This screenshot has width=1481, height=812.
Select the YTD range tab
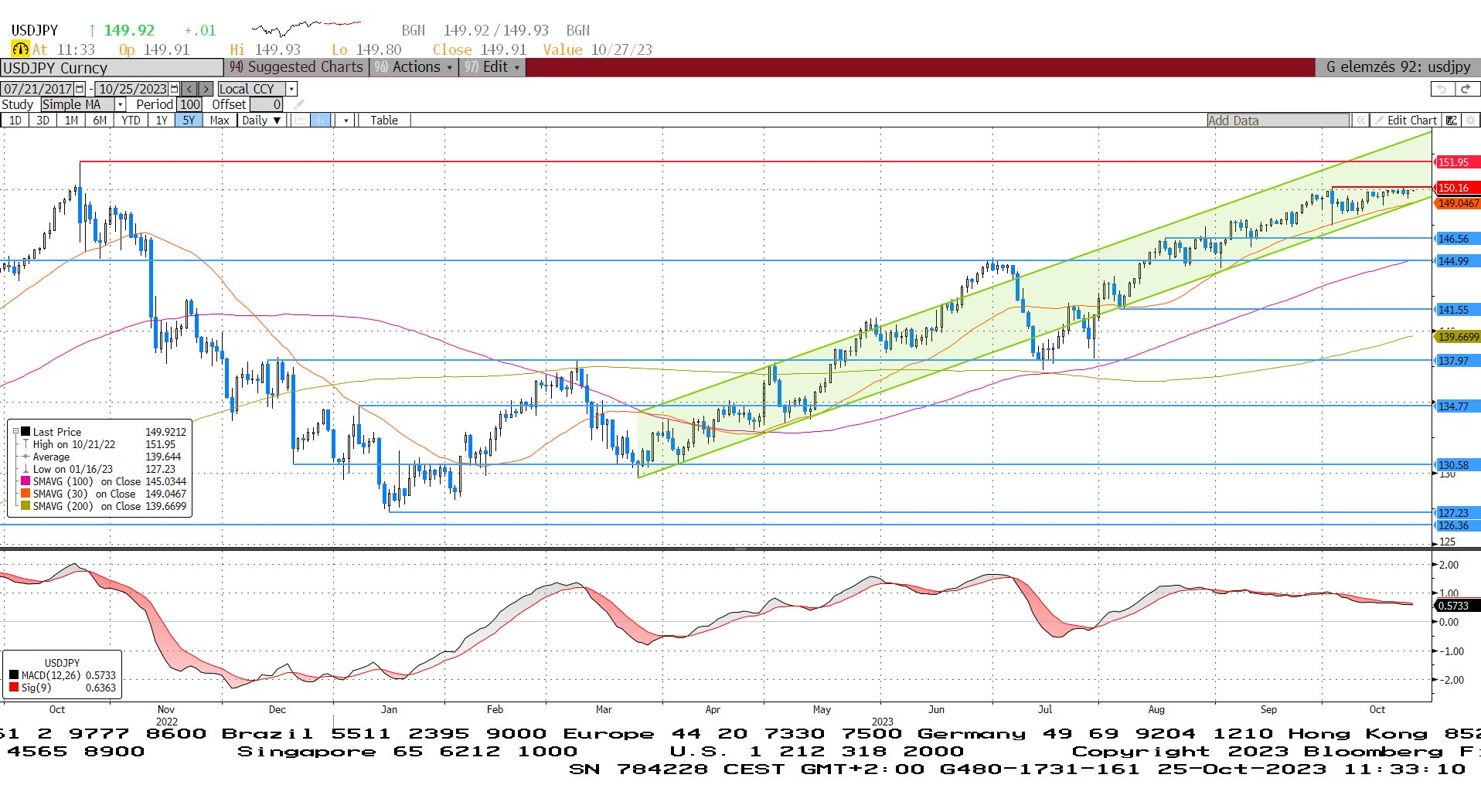(x=131, y=121)
